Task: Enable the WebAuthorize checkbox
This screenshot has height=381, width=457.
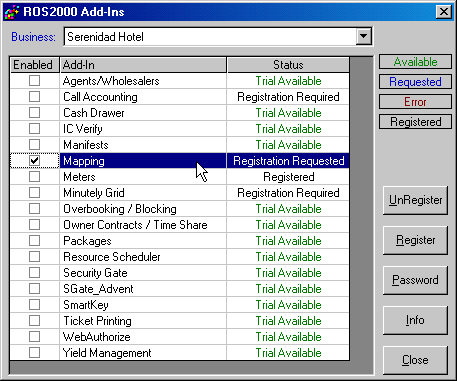Action: coord(34,337)
